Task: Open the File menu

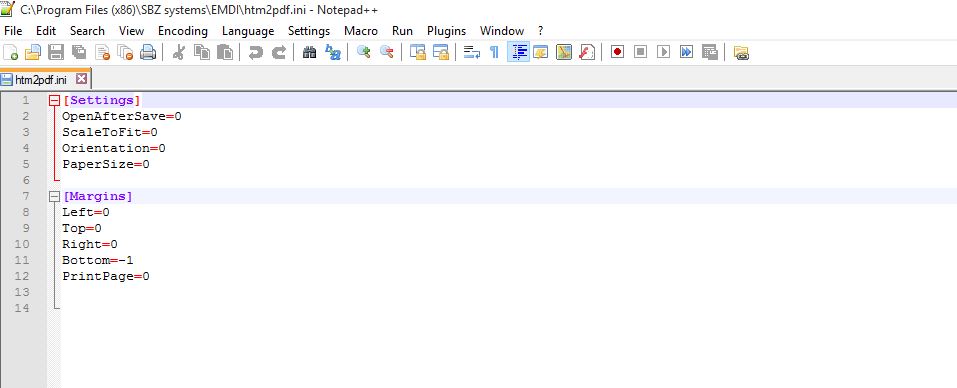Action: pyautogui.click(x=13, y=31)
